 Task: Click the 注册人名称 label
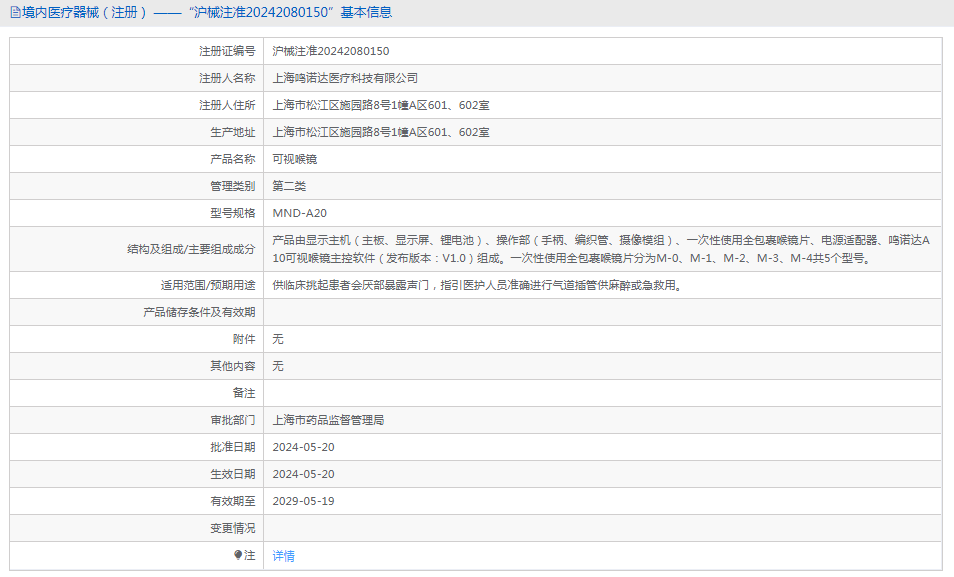(x=227, y=78)
